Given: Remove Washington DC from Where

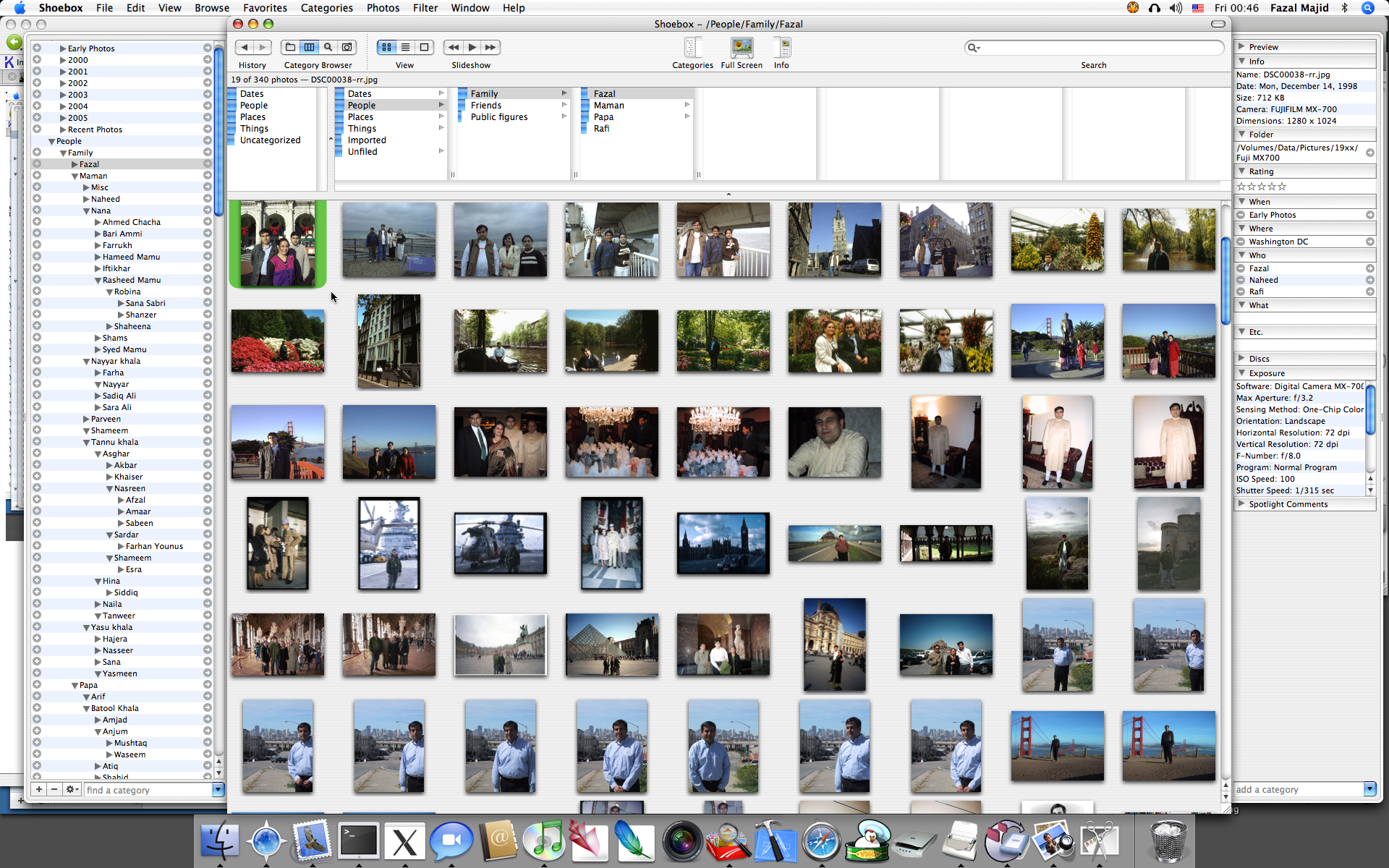Looking at the screenshot, I should point(1241,242).
